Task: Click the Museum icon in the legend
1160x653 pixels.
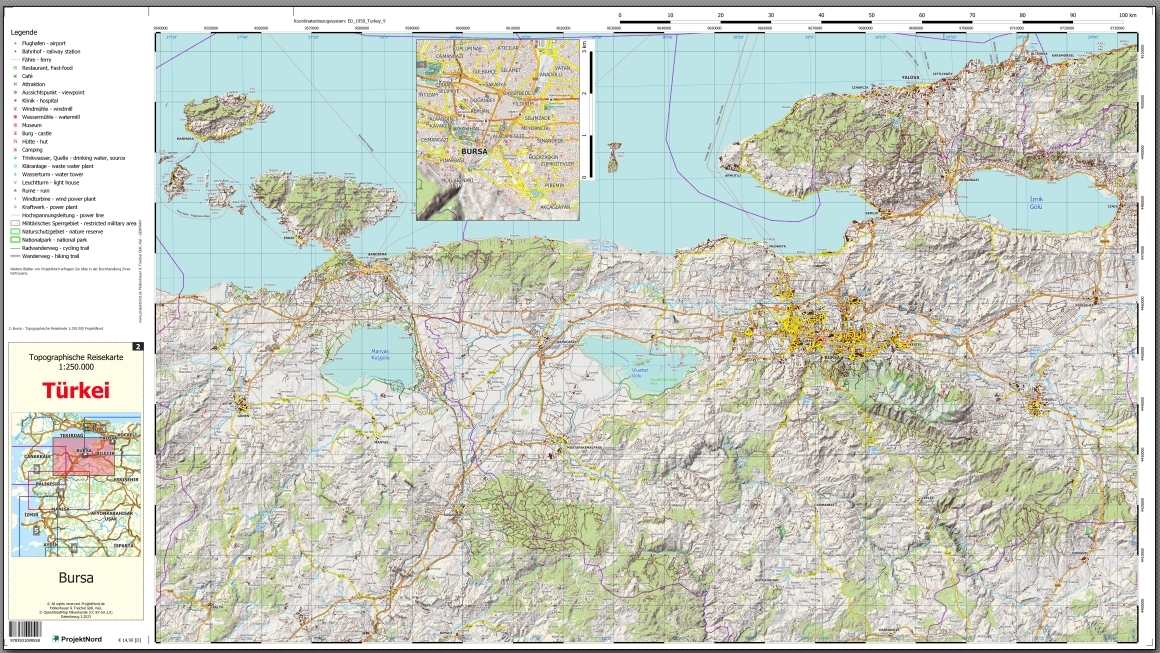Action: tap(14, 125)
